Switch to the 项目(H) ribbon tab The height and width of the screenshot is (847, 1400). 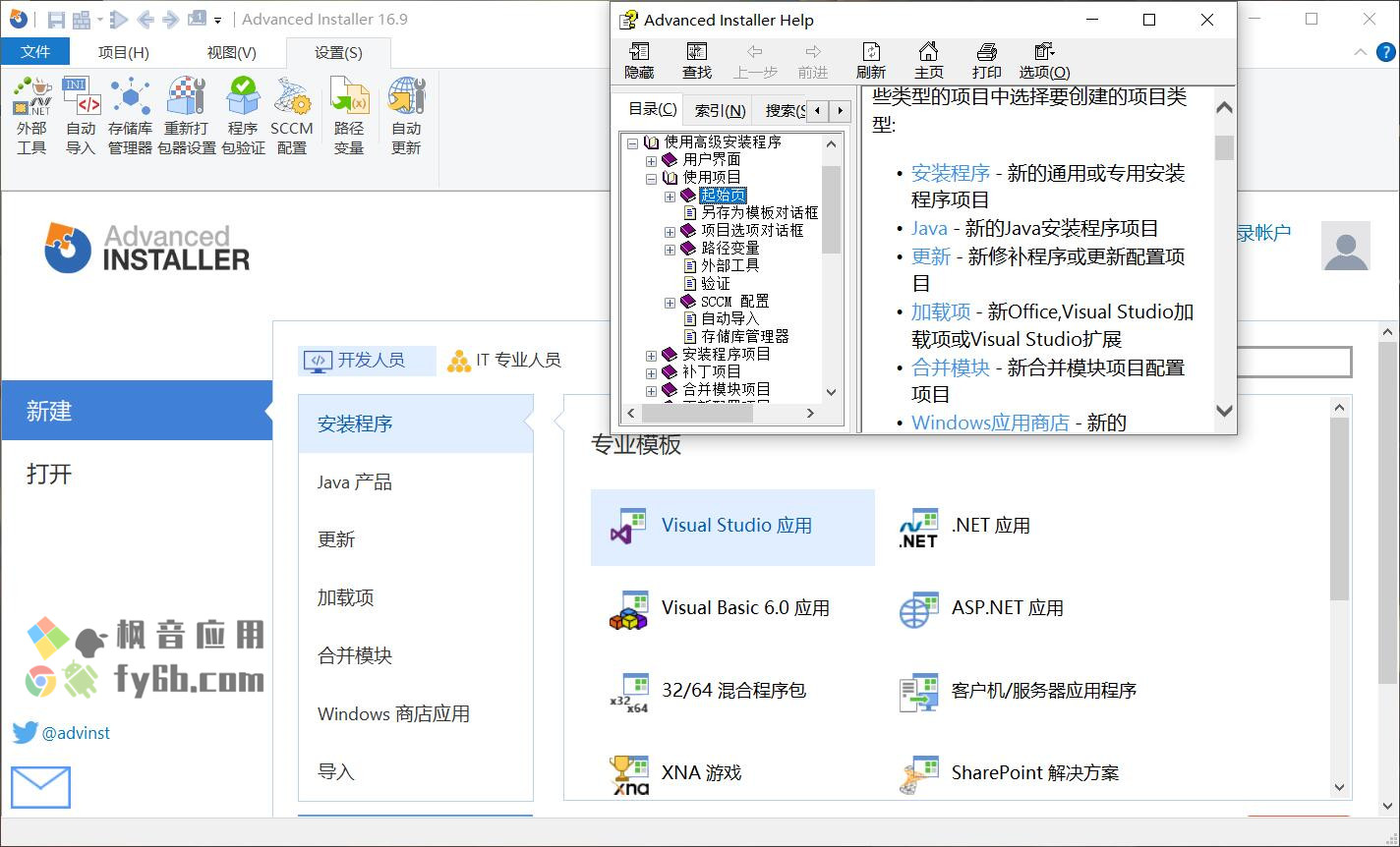click(124, 53)
